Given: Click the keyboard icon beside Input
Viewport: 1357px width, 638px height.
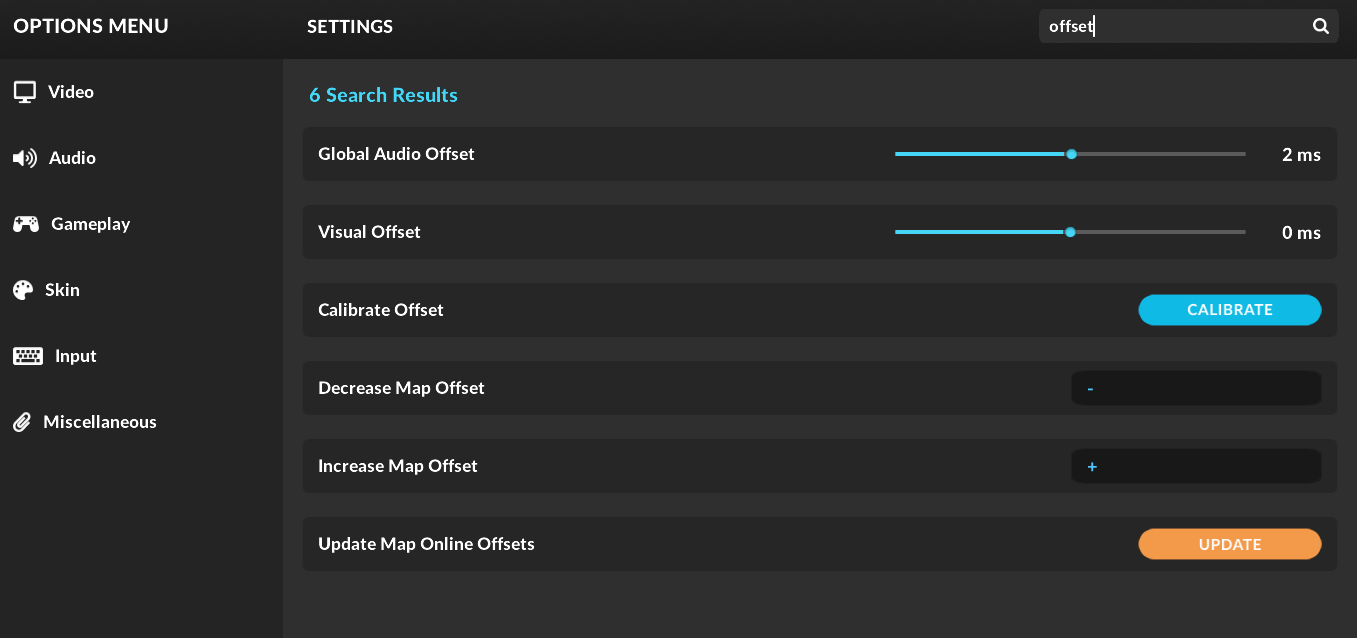Looking at the screenshot, I should coord(27,356).
